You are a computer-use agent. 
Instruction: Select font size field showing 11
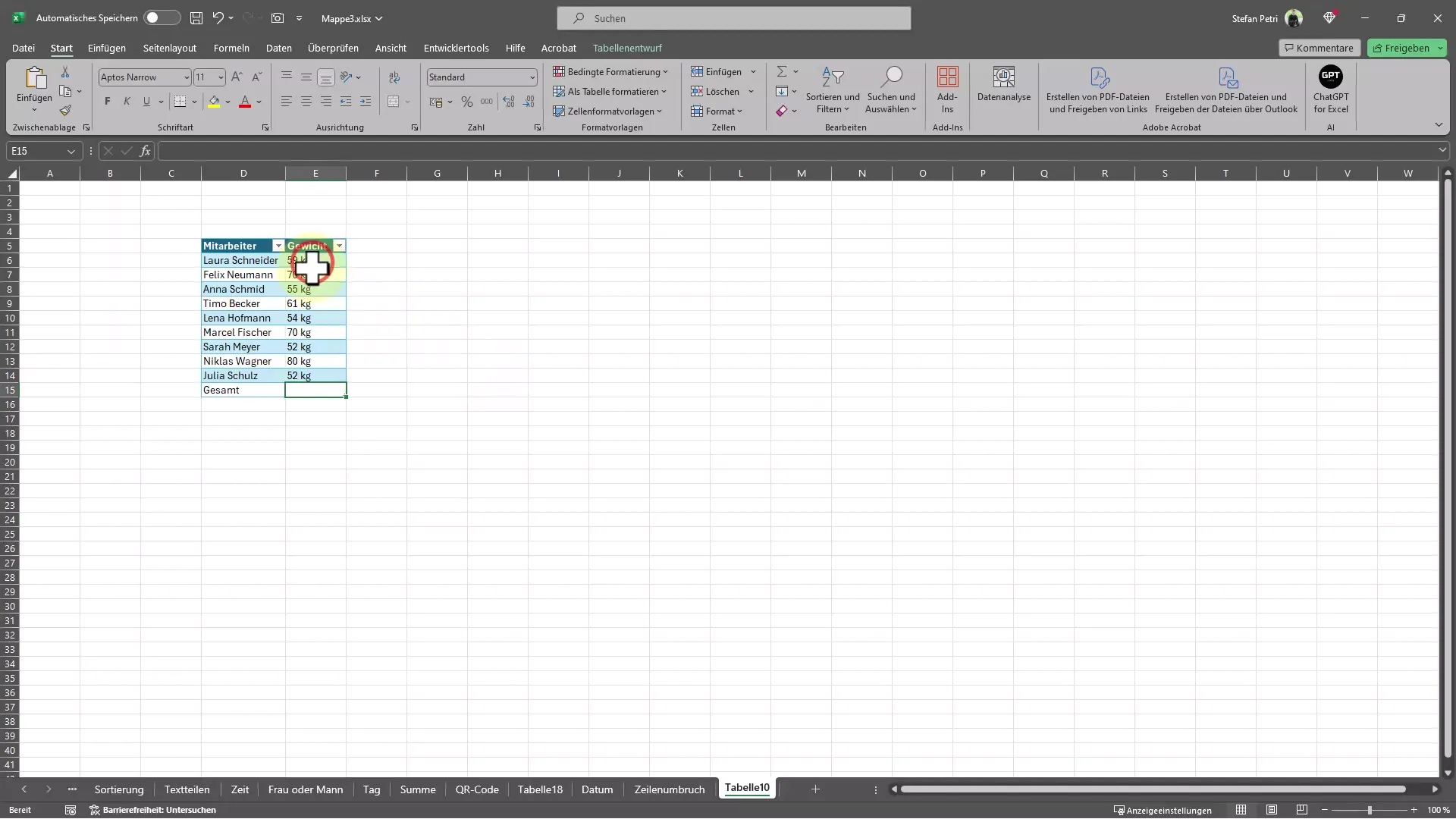coord(204,77)
